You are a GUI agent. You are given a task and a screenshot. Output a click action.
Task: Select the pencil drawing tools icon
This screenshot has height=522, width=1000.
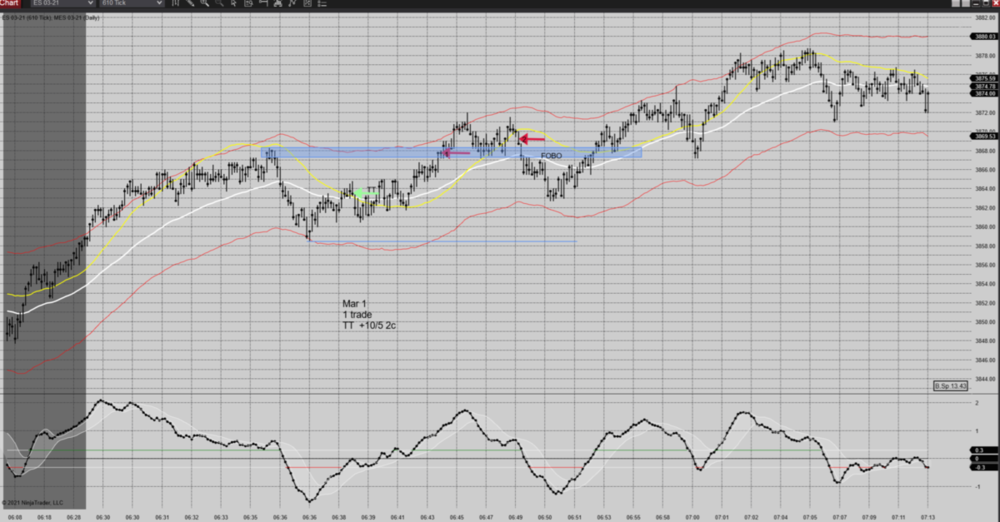(x=190, y=3)
